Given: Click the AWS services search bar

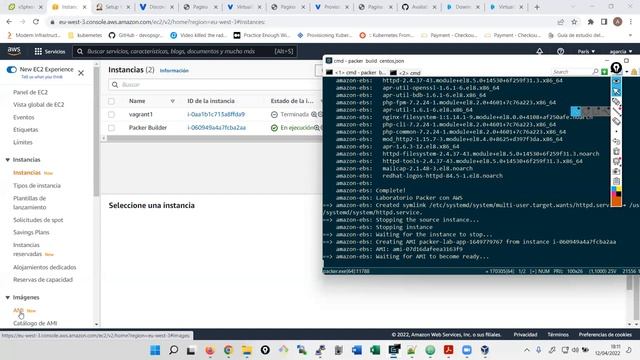Looking at the screenshot, I should tap(185, 51).
